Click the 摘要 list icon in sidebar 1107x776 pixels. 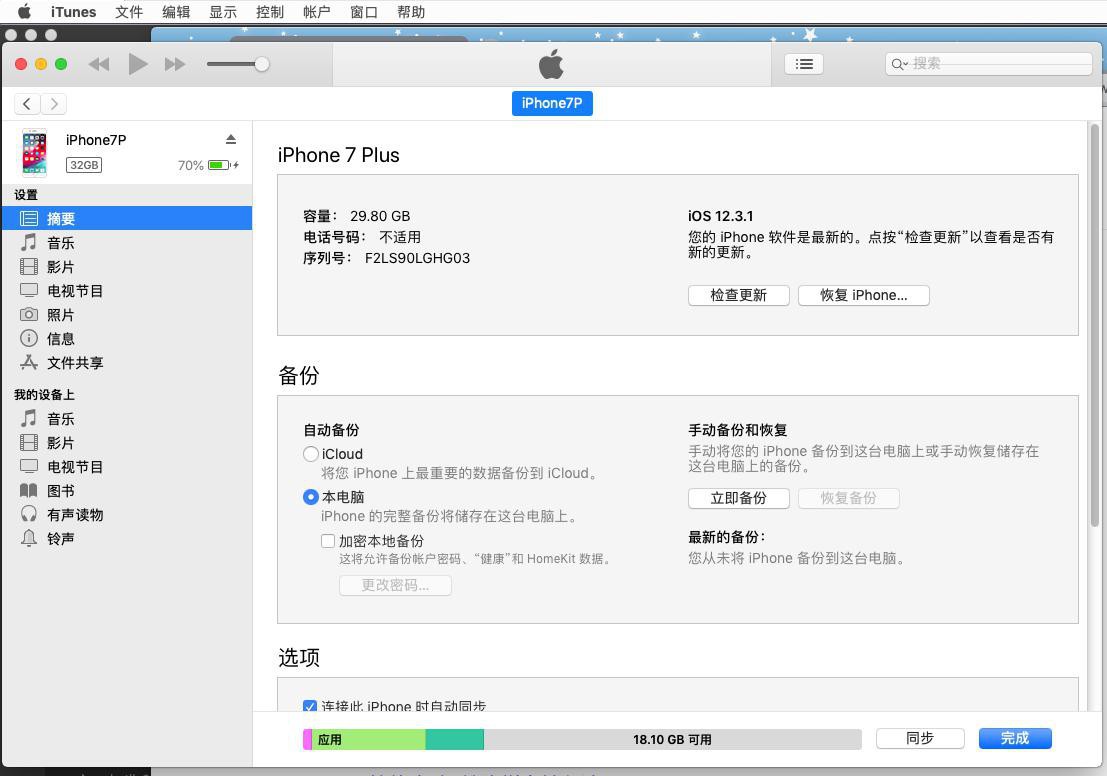click(29, 218)
